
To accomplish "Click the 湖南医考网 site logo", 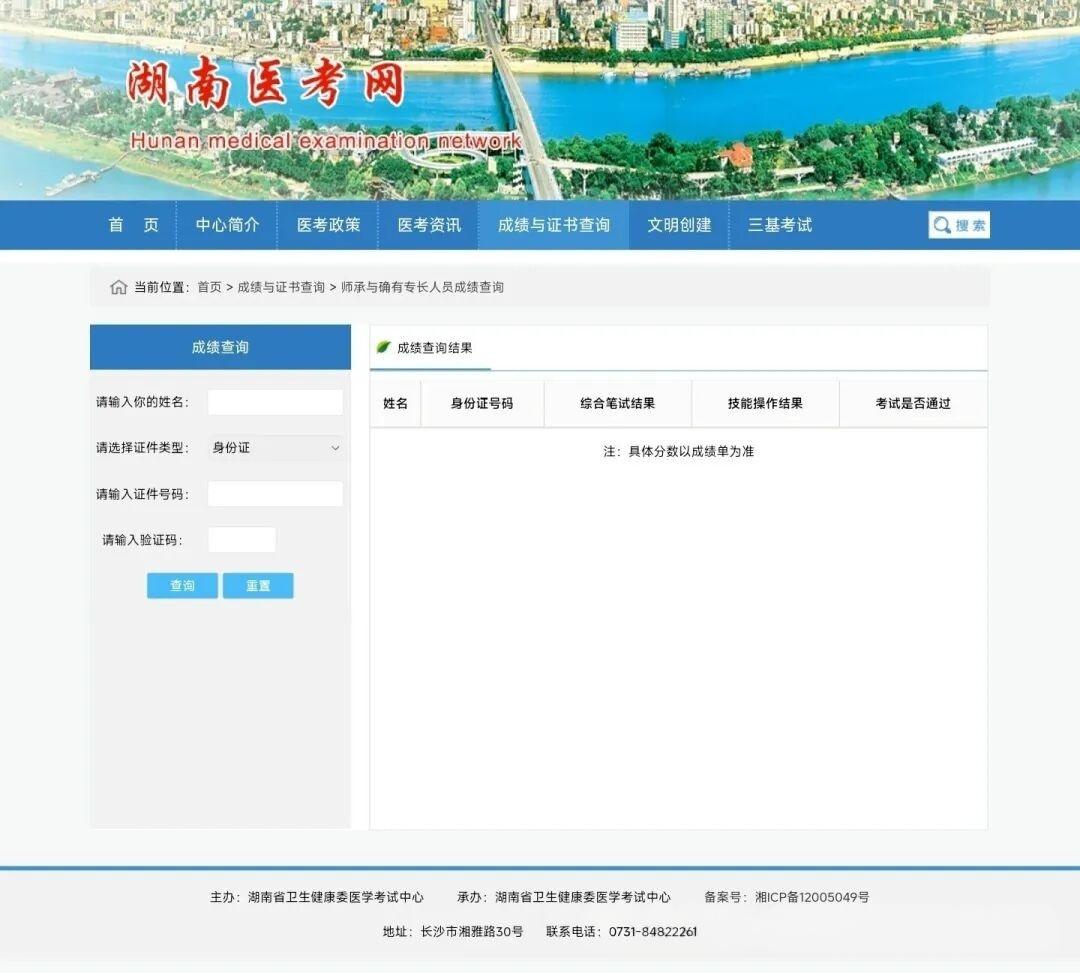I will 266,86.
